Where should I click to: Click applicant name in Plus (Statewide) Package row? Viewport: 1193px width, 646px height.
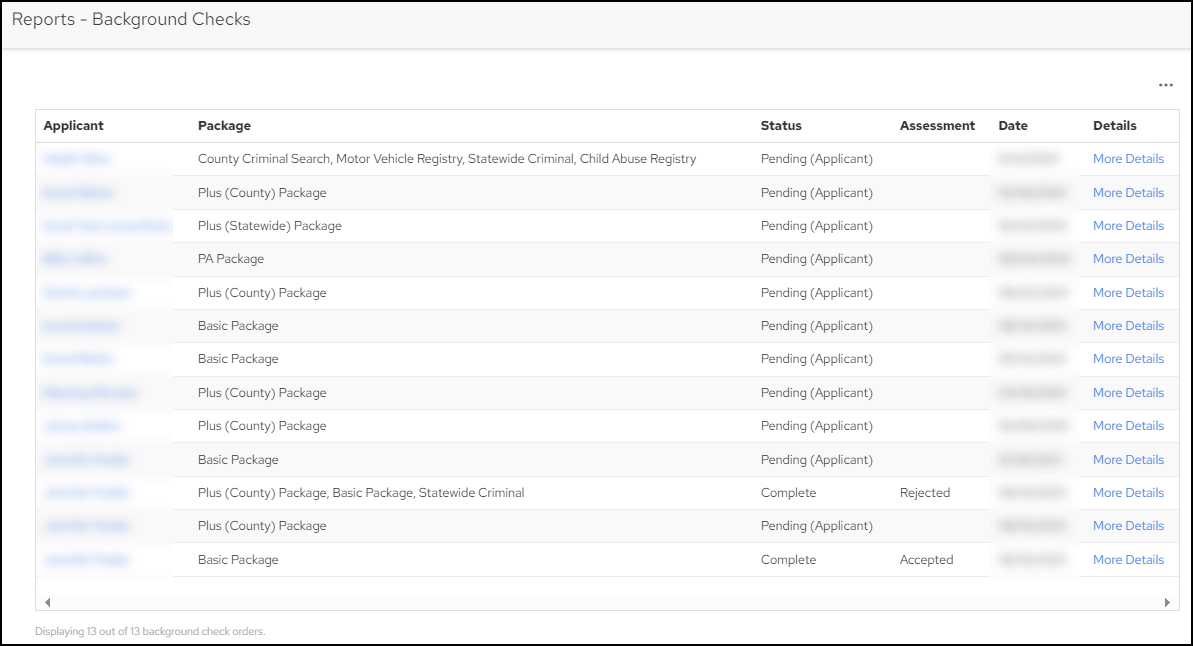pos(105,226)
